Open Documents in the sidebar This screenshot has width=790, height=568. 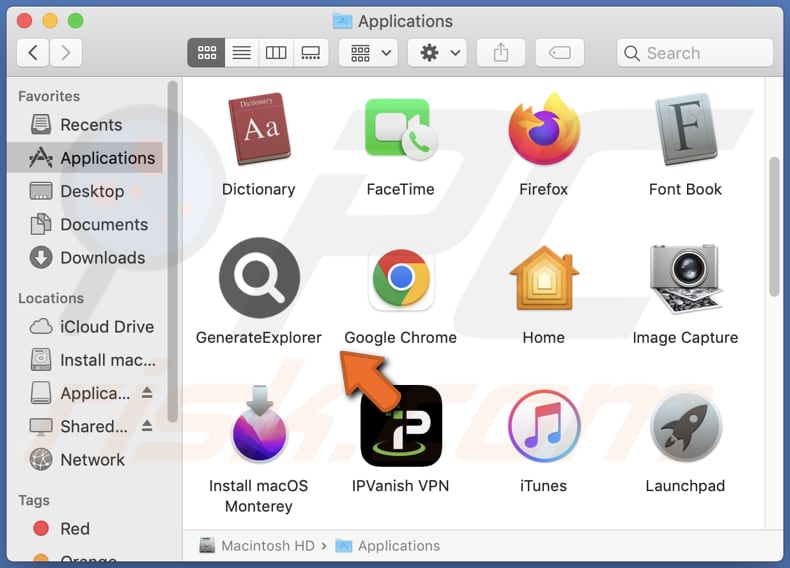tap(85, 224)
